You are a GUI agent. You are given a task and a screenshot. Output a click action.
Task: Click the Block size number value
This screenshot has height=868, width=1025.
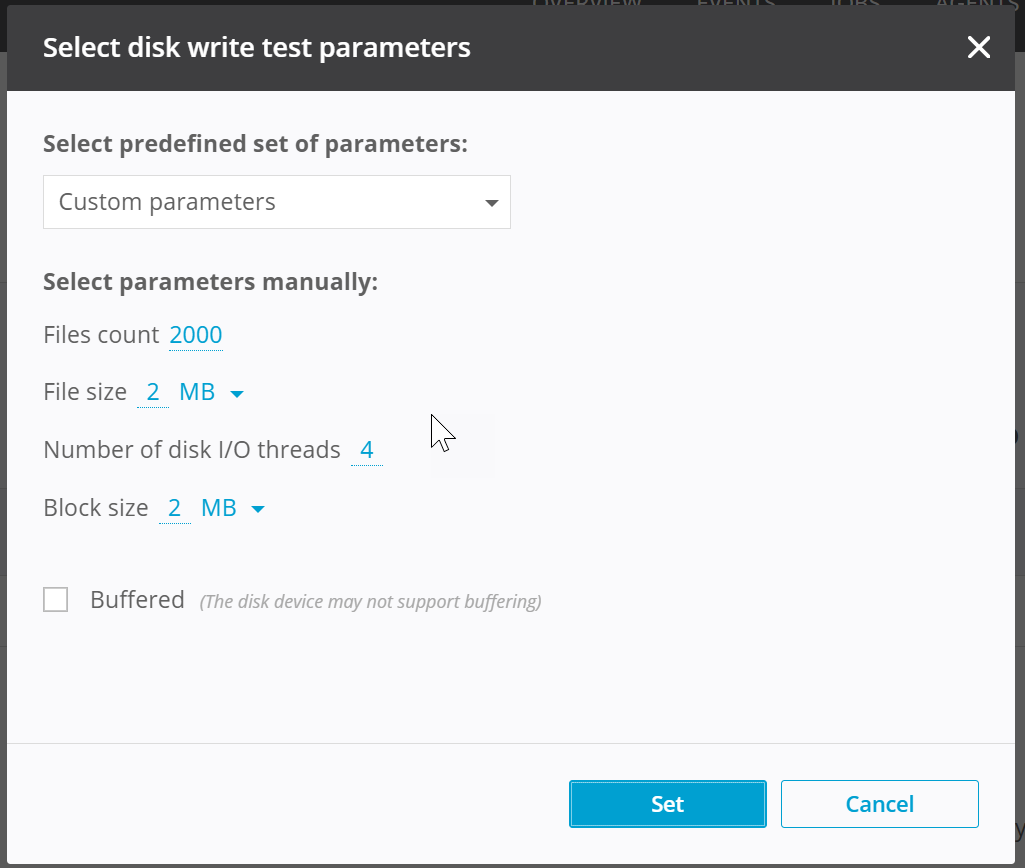tap(174, 508)
